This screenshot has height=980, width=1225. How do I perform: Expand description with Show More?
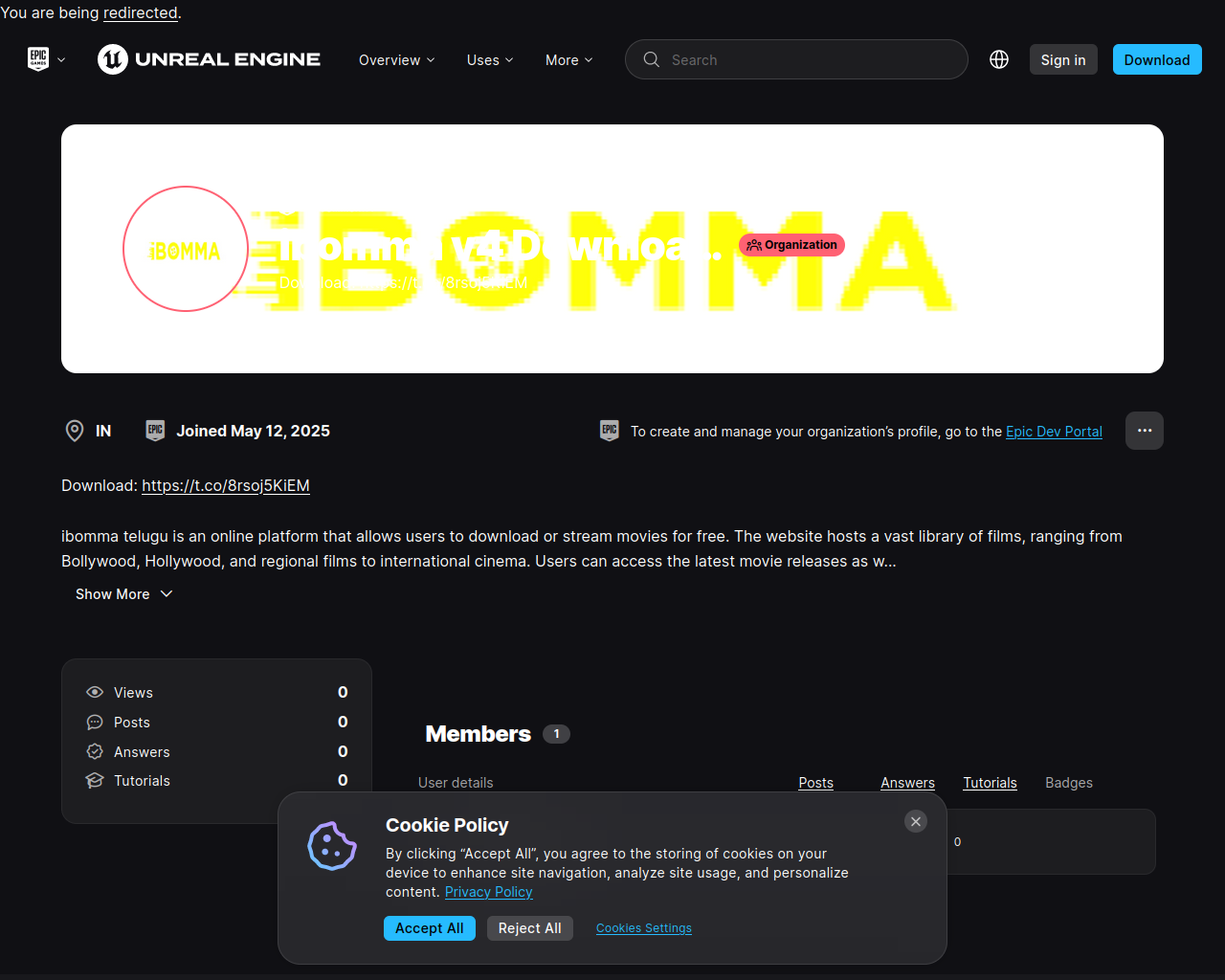(124, 594)
